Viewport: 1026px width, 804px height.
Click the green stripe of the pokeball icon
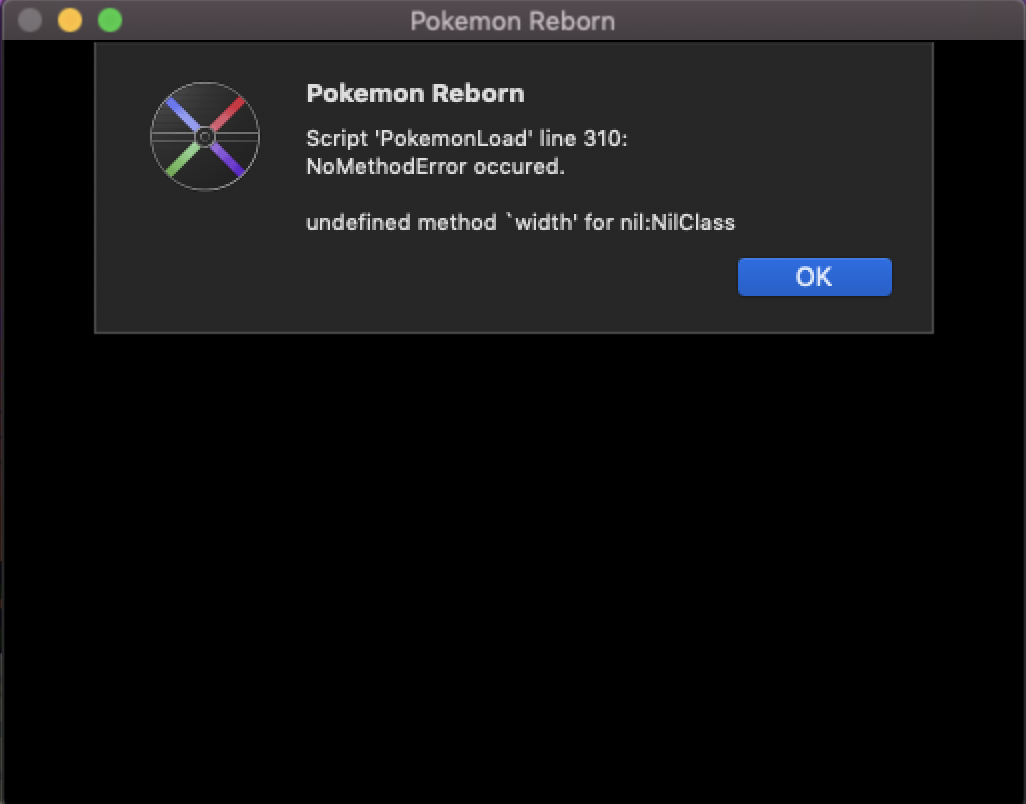coord(183,159)
